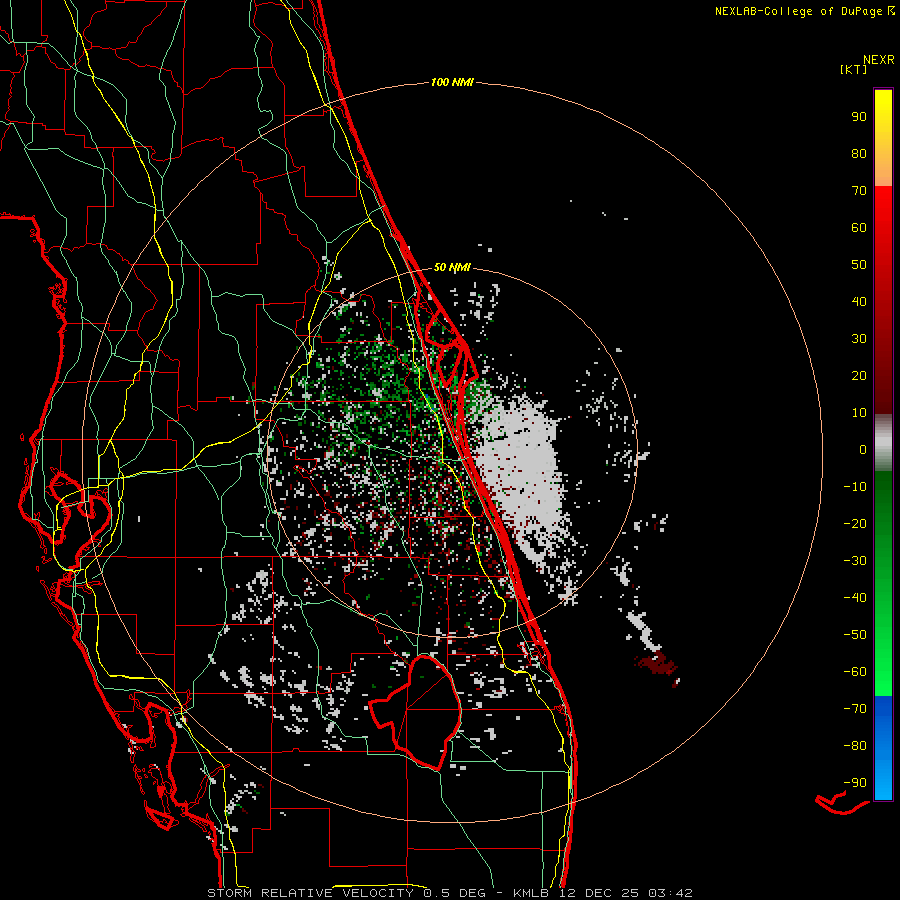Click the -40 value on the velocity scale

[855, 598]
